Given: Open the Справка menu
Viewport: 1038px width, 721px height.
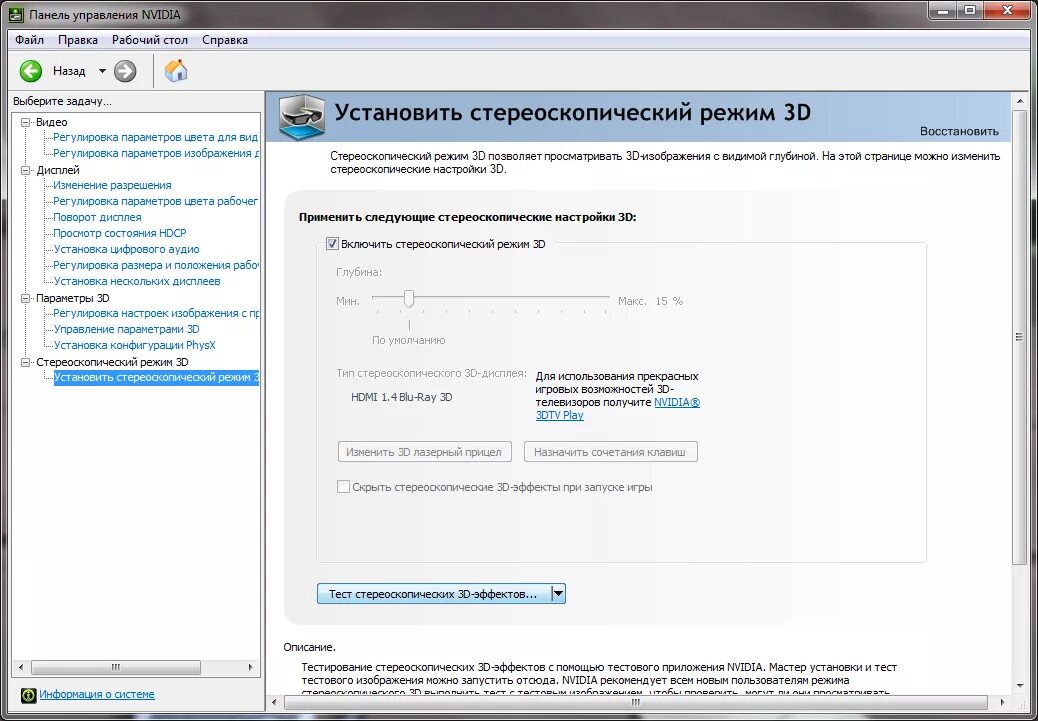Looking at the screenshot, I should tap(225, 40).
